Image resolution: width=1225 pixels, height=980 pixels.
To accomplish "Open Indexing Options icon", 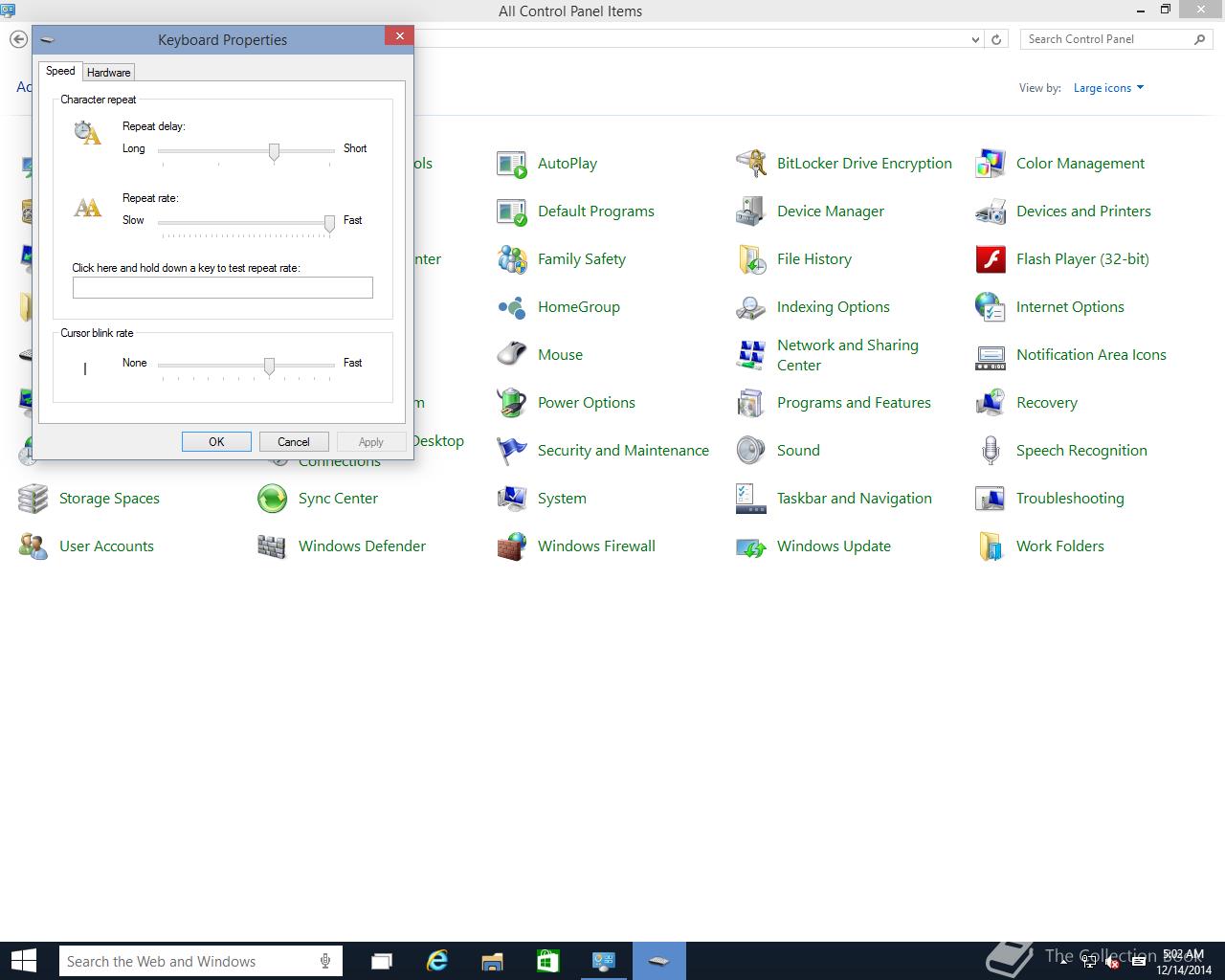I will [751, 307].
